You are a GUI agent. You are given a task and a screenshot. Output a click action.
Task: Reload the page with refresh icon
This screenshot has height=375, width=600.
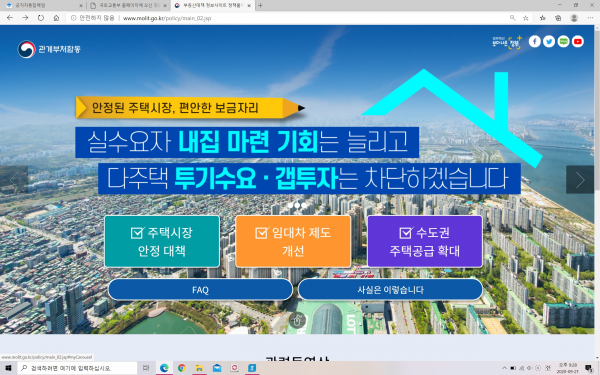[x=41, y=18]
